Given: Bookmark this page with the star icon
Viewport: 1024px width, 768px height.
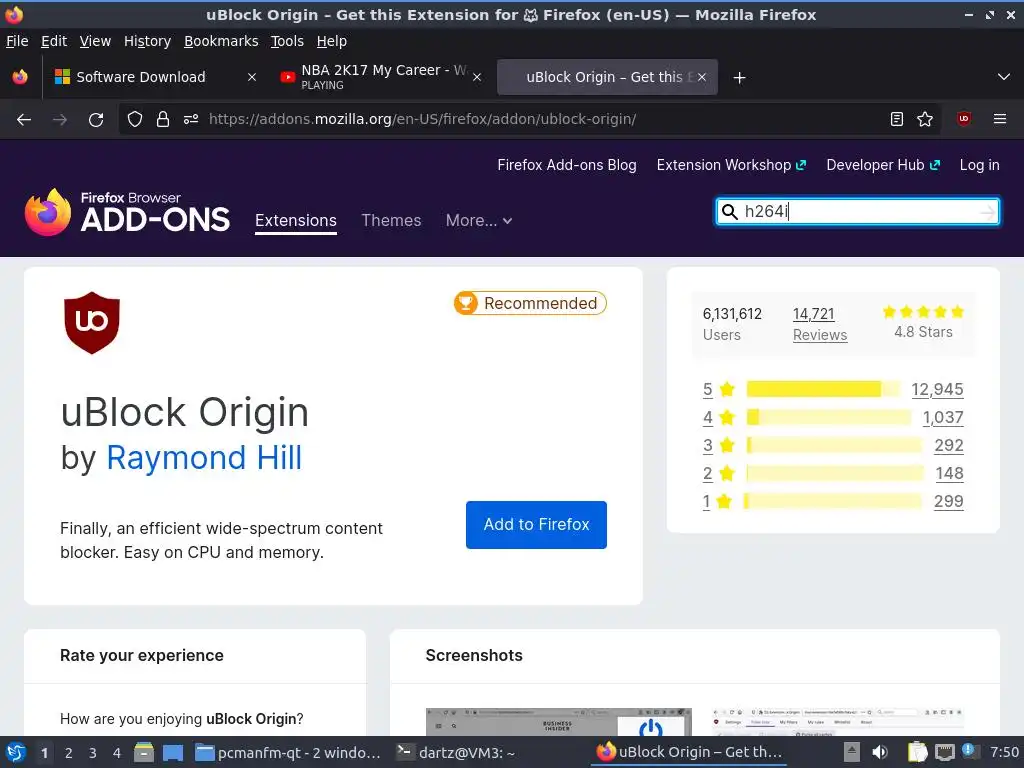Looking at the screenshot, I should 925,119.
